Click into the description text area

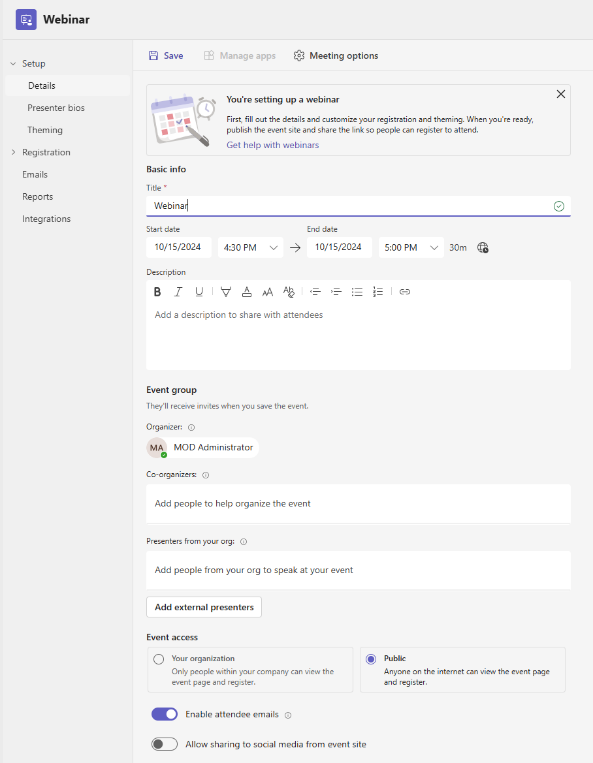click(358, 336)
